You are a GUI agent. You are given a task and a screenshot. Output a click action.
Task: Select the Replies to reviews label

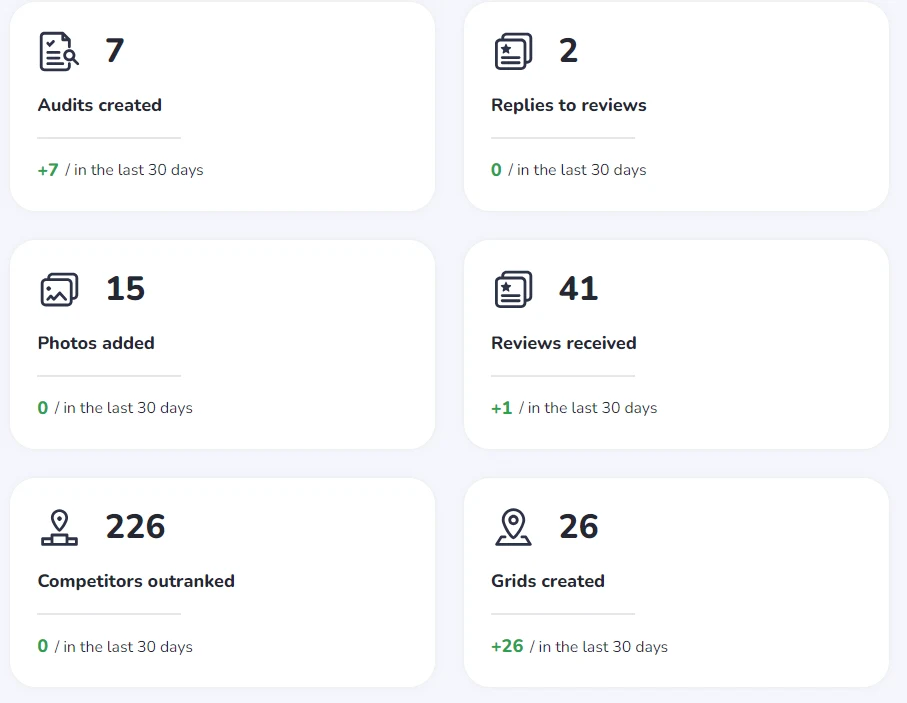coord(569,105)
